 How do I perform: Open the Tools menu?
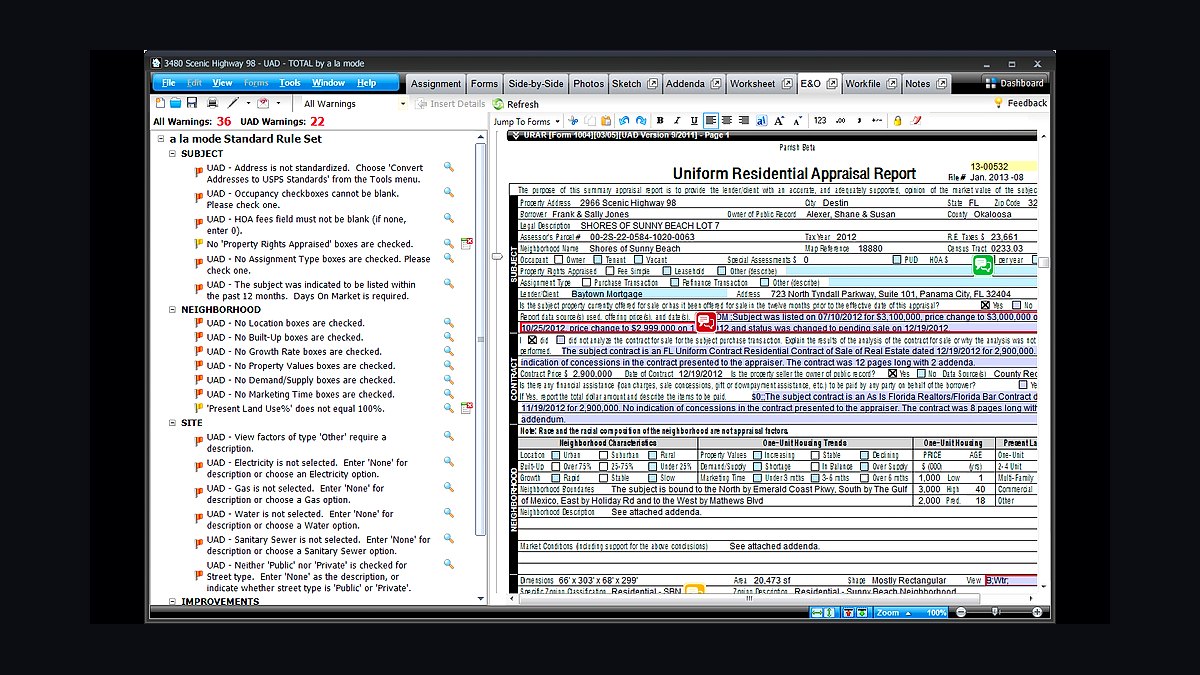(290, 83)
